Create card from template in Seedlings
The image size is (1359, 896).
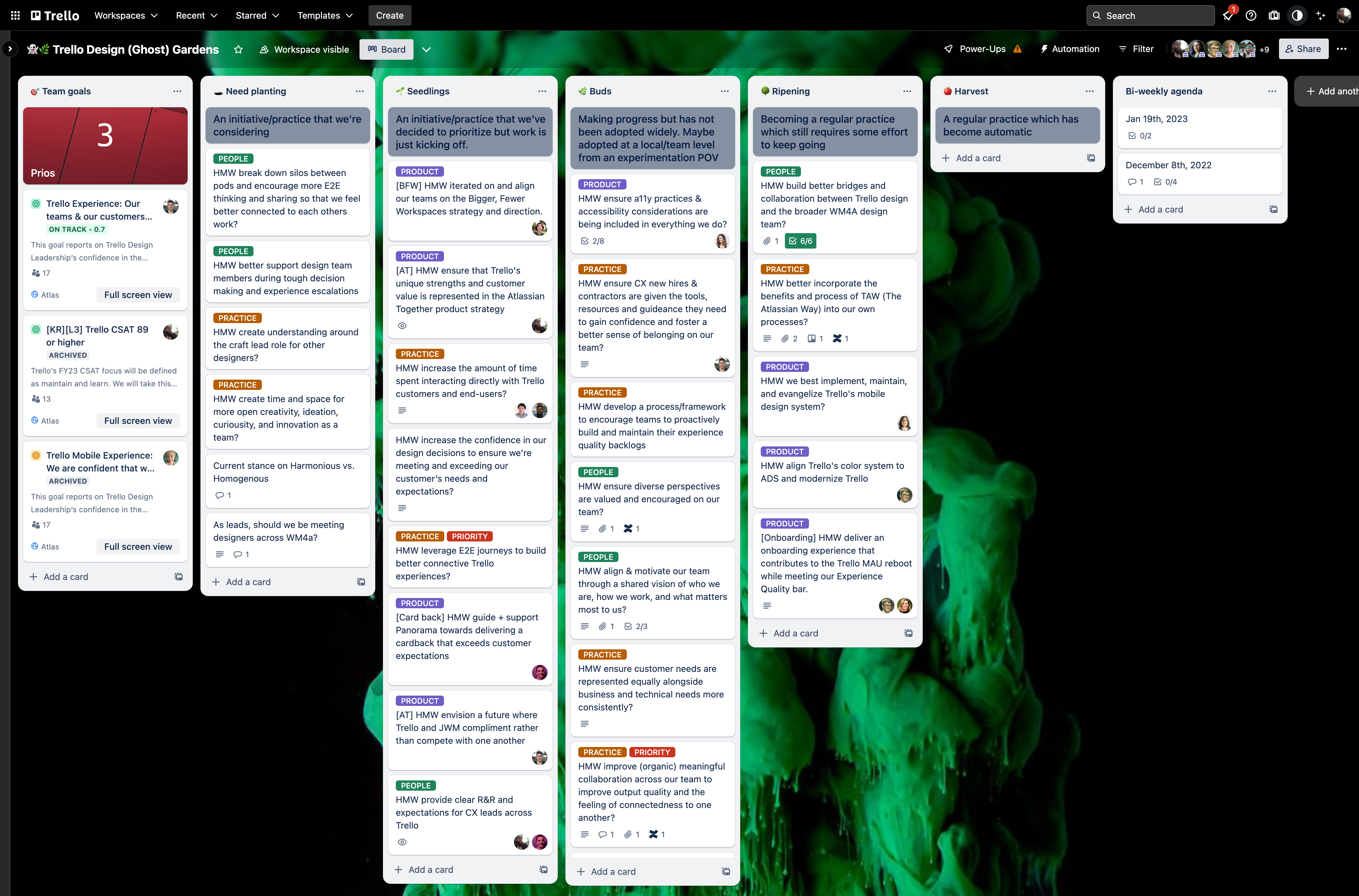point(544,870)
